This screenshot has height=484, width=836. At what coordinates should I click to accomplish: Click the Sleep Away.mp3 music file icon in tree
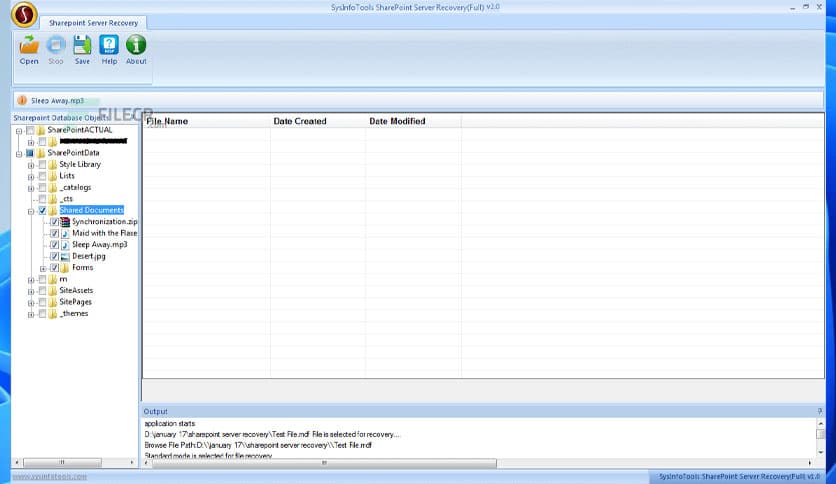click(65, 245)
